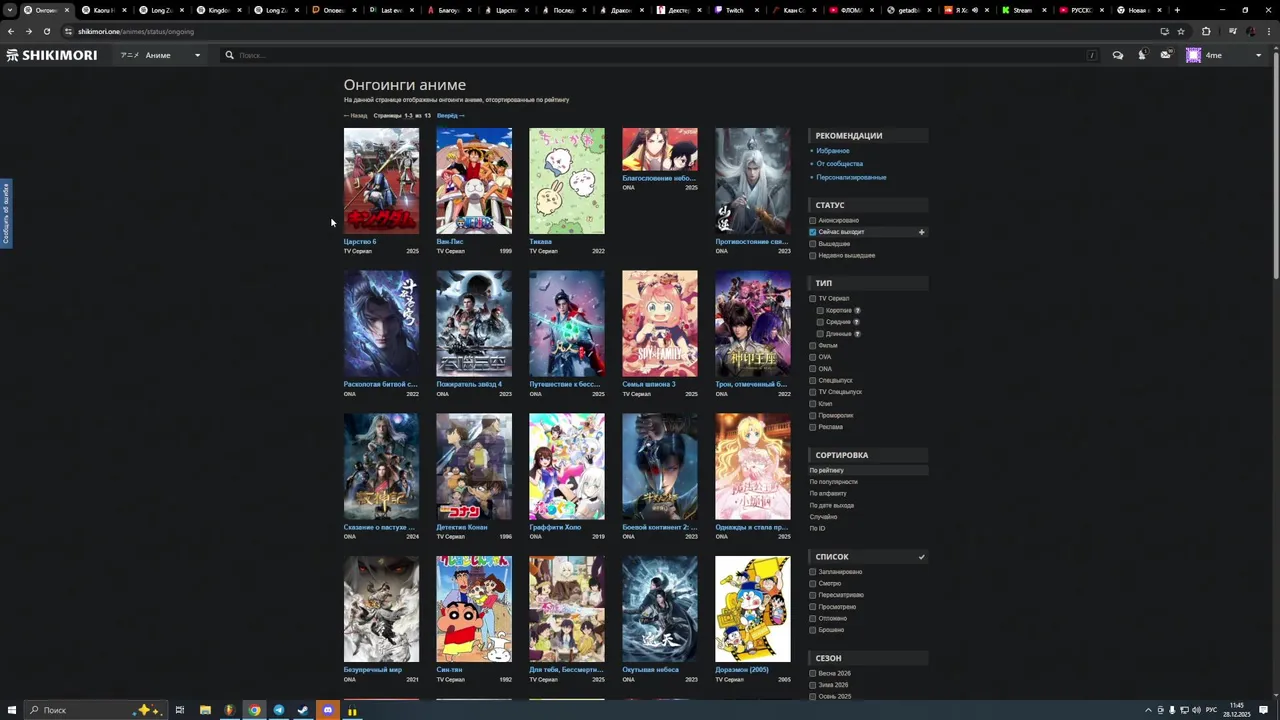This screenshot has height=720, width=1280.
Task: Check the Недавно вышедшее filter
Action: pyautogui.click(x=813, y=256)
